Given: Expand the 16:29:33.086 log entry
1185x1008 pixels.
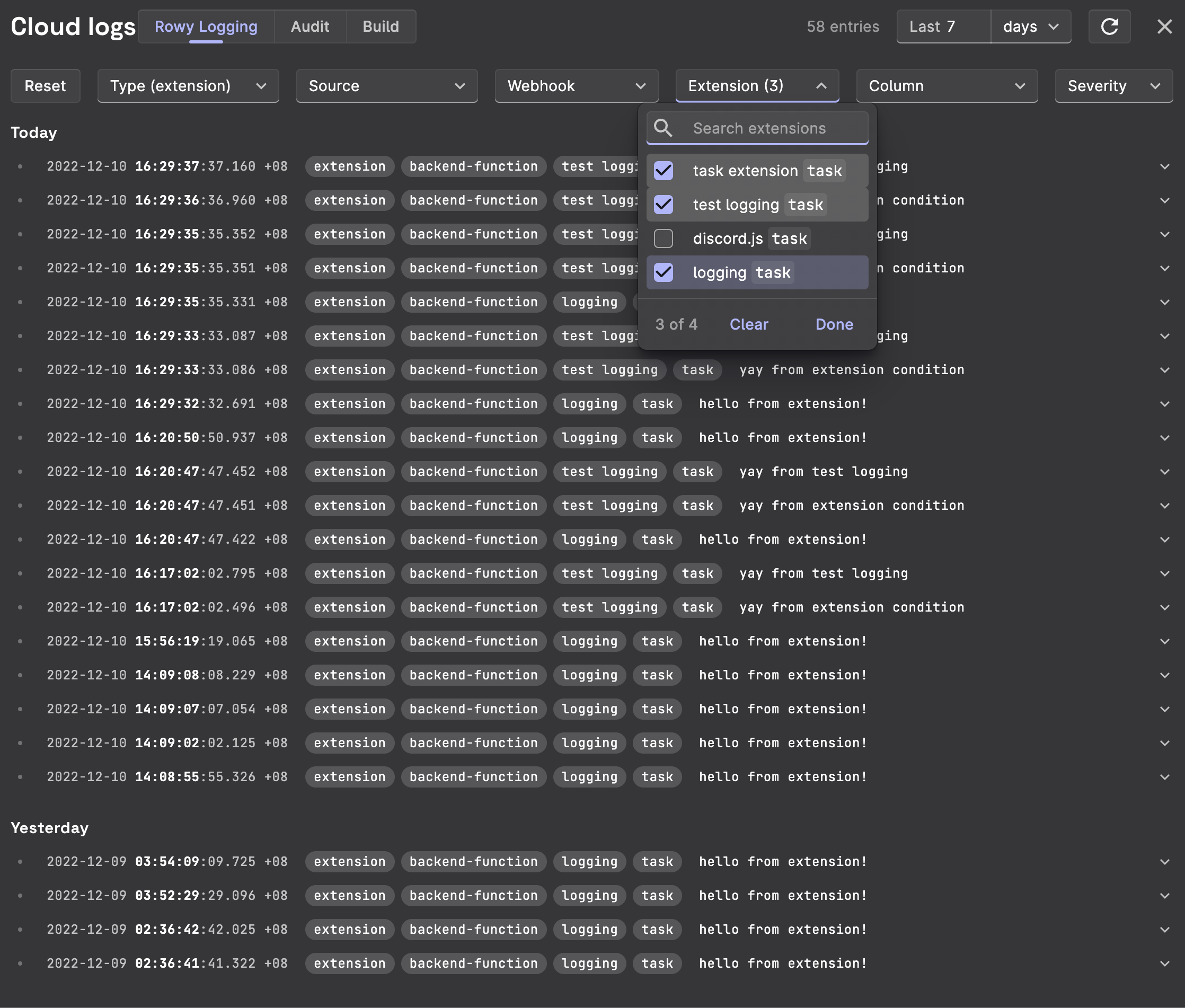Looking at the screenshot, I should point(1164,370).
